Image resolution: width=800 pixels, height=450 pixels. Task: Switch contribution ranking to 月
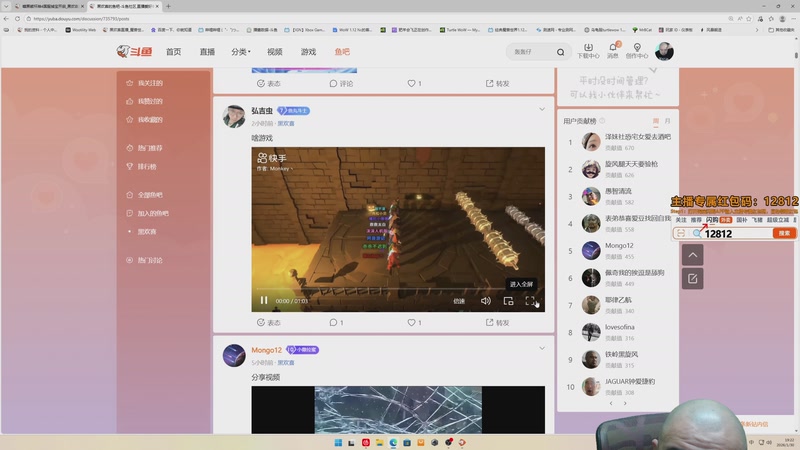pyautogui.click(x=667, y=121)
